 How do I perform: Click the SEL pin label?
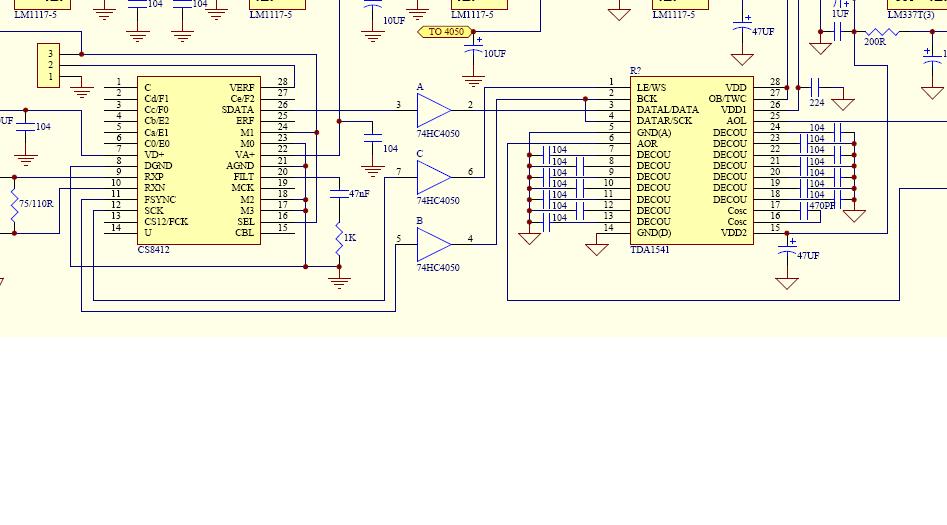point(246,222)
